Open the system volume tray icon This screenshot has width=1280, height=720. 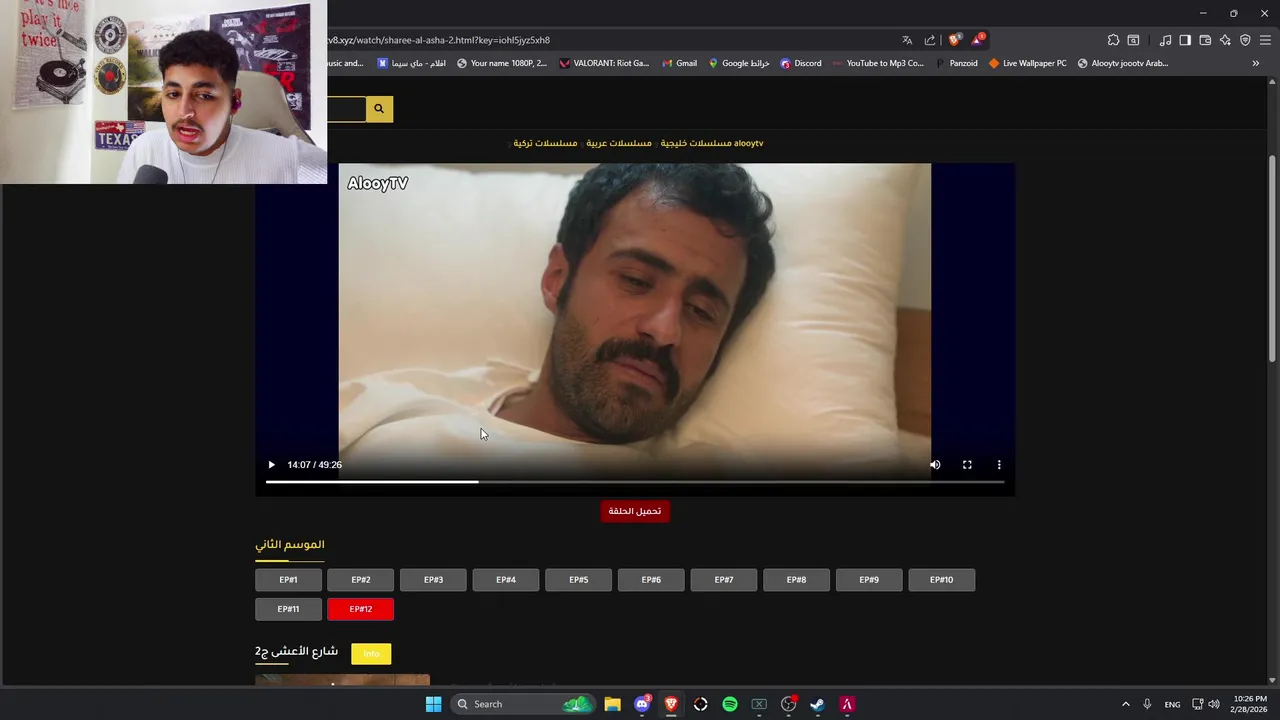click(x=1214, y=704)
